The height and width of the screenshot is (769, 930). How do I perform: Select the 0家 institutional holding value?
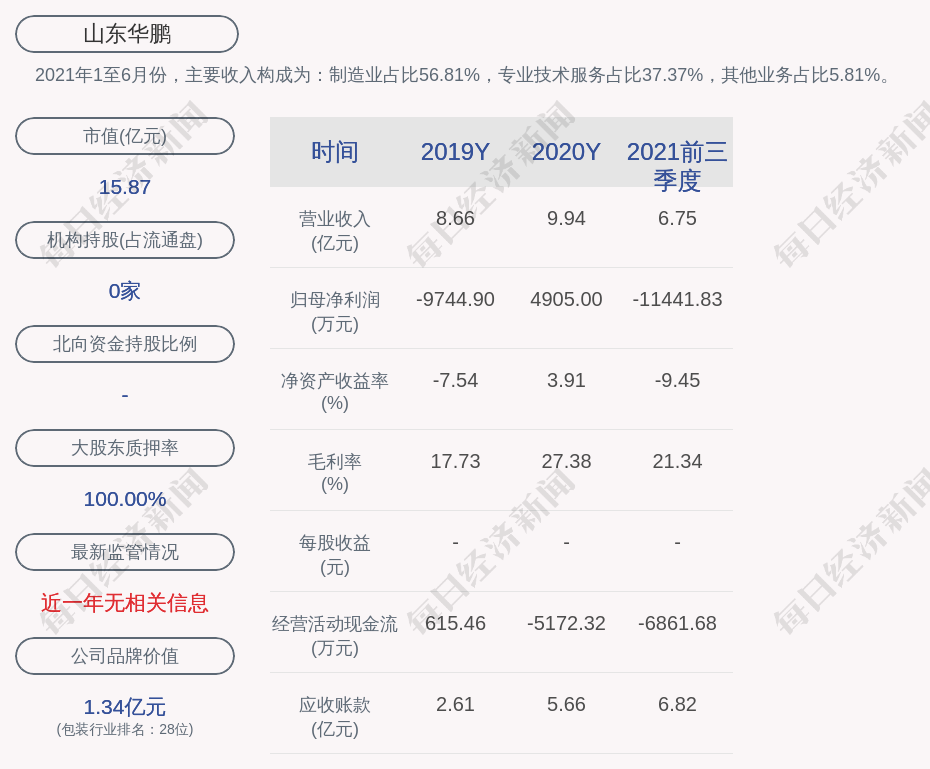click(125, 291)
